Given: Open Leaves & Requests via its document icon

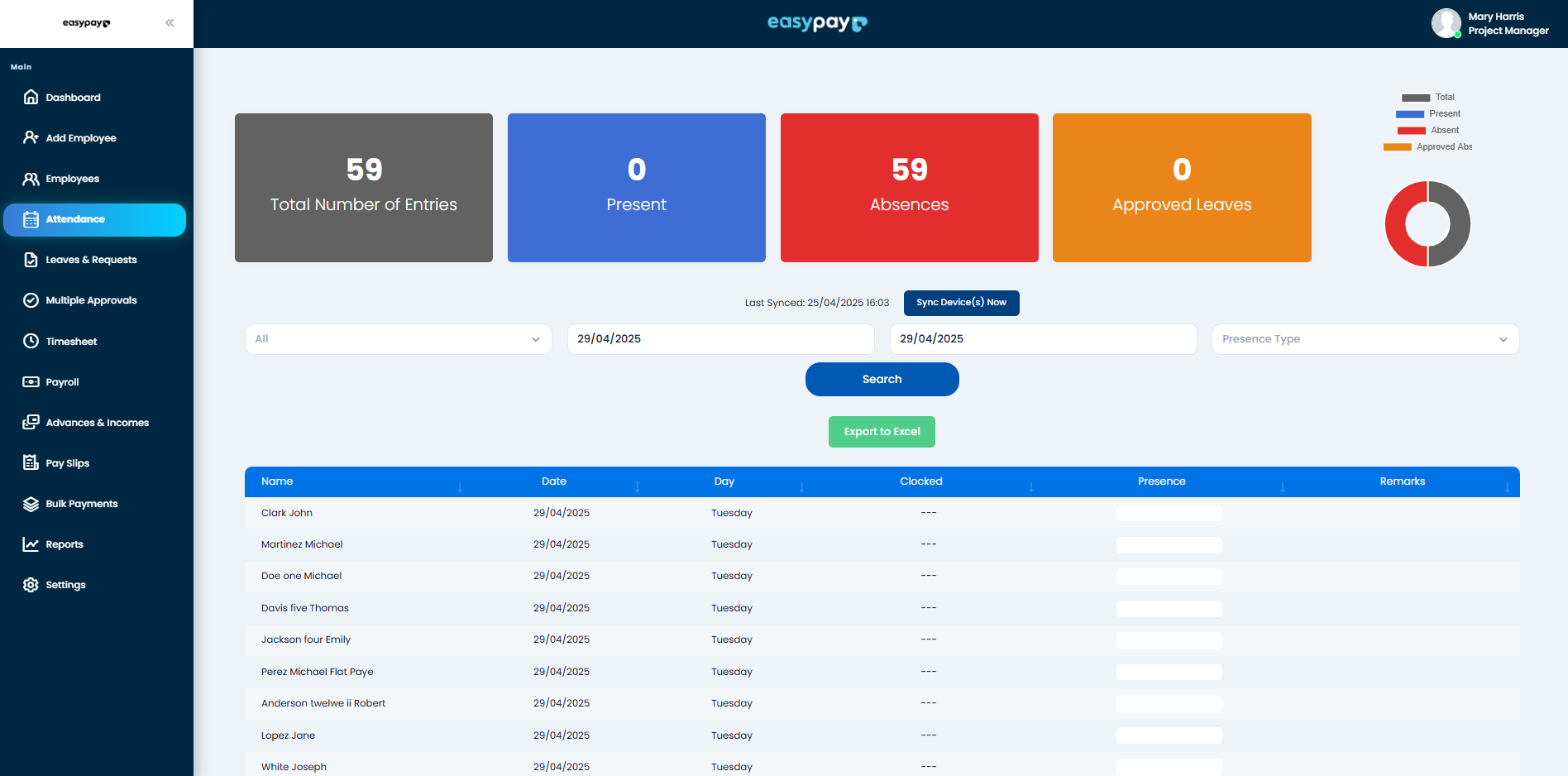Looking at the screenshot, I should (x=31, y=259).
